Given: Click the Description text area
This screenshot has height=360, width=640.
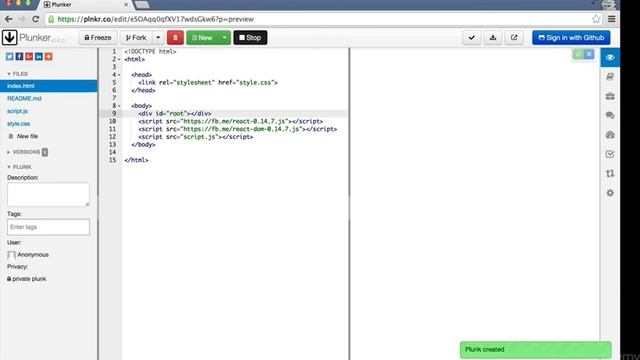Looking at the screenshot, I should (48, 194).
